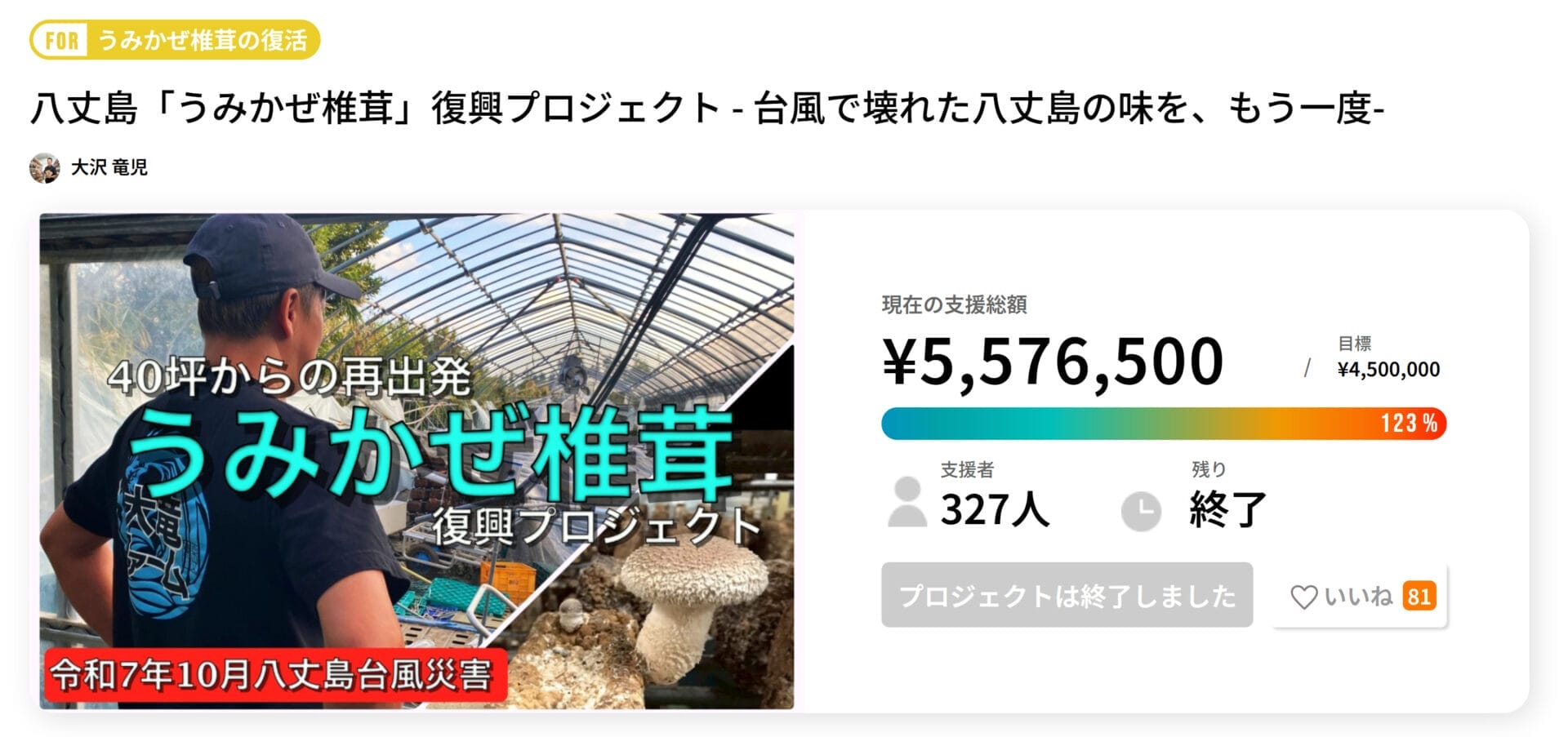Click the supporter person silhouette icon

[x=906, y=502]
